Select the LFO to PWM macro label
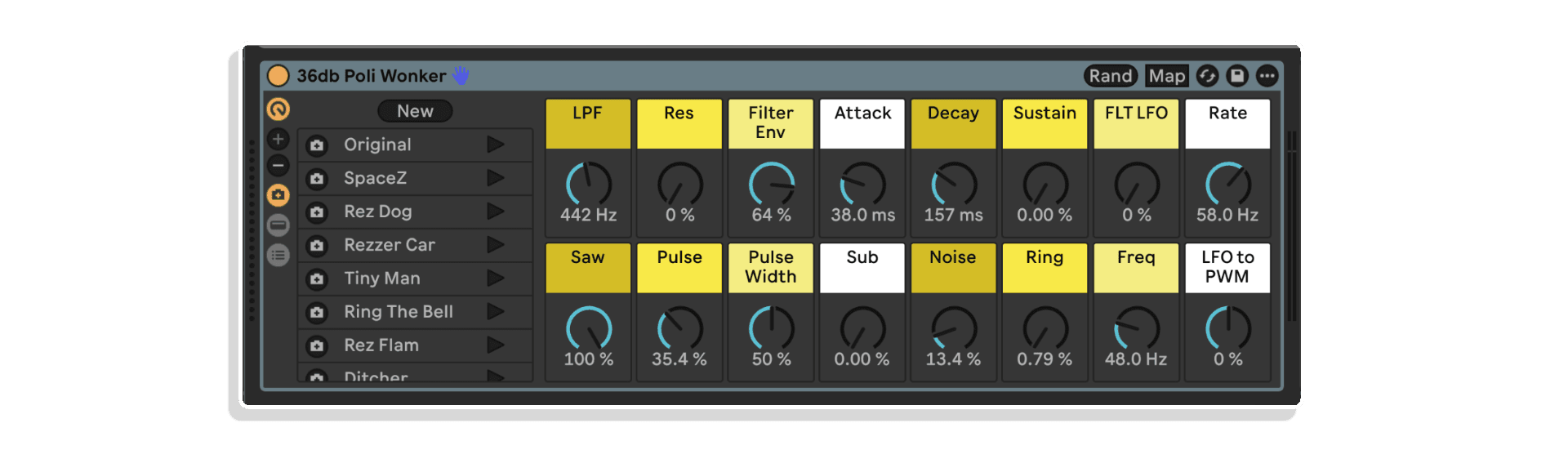The height and width of the screenshot is (450, 1568). (x=1228, y=268)
